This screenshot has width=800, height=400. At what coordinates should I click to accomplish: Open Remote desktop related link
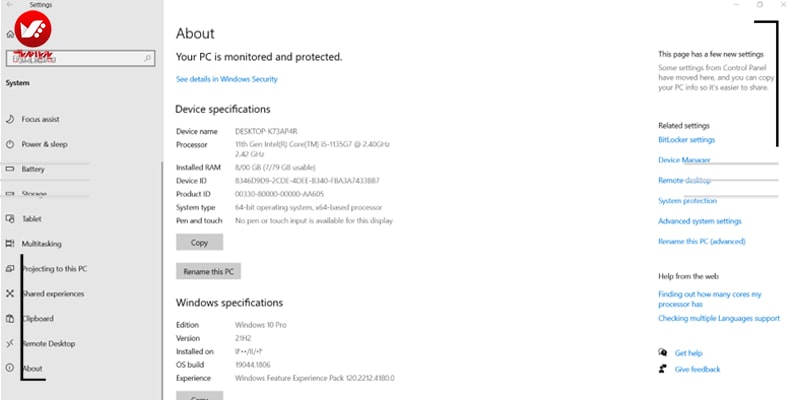(x=684, y=181)
